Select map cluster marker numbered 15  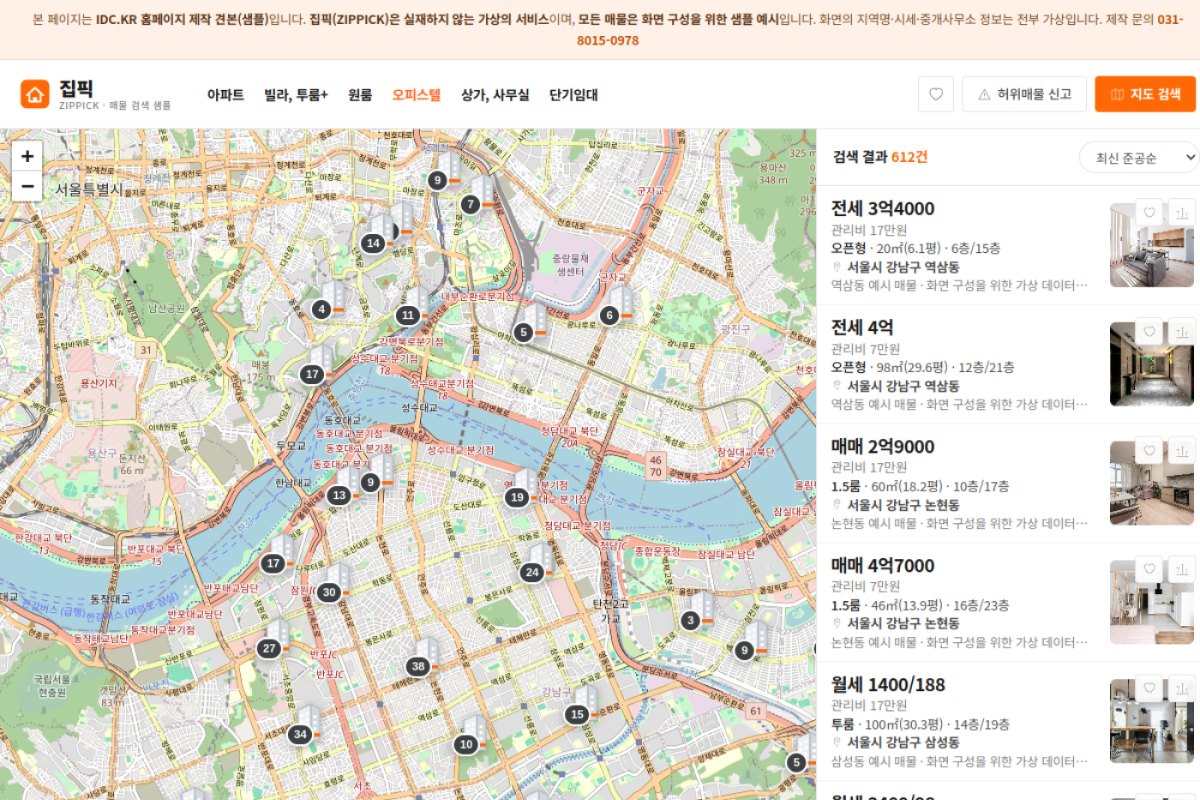[577, 714]
